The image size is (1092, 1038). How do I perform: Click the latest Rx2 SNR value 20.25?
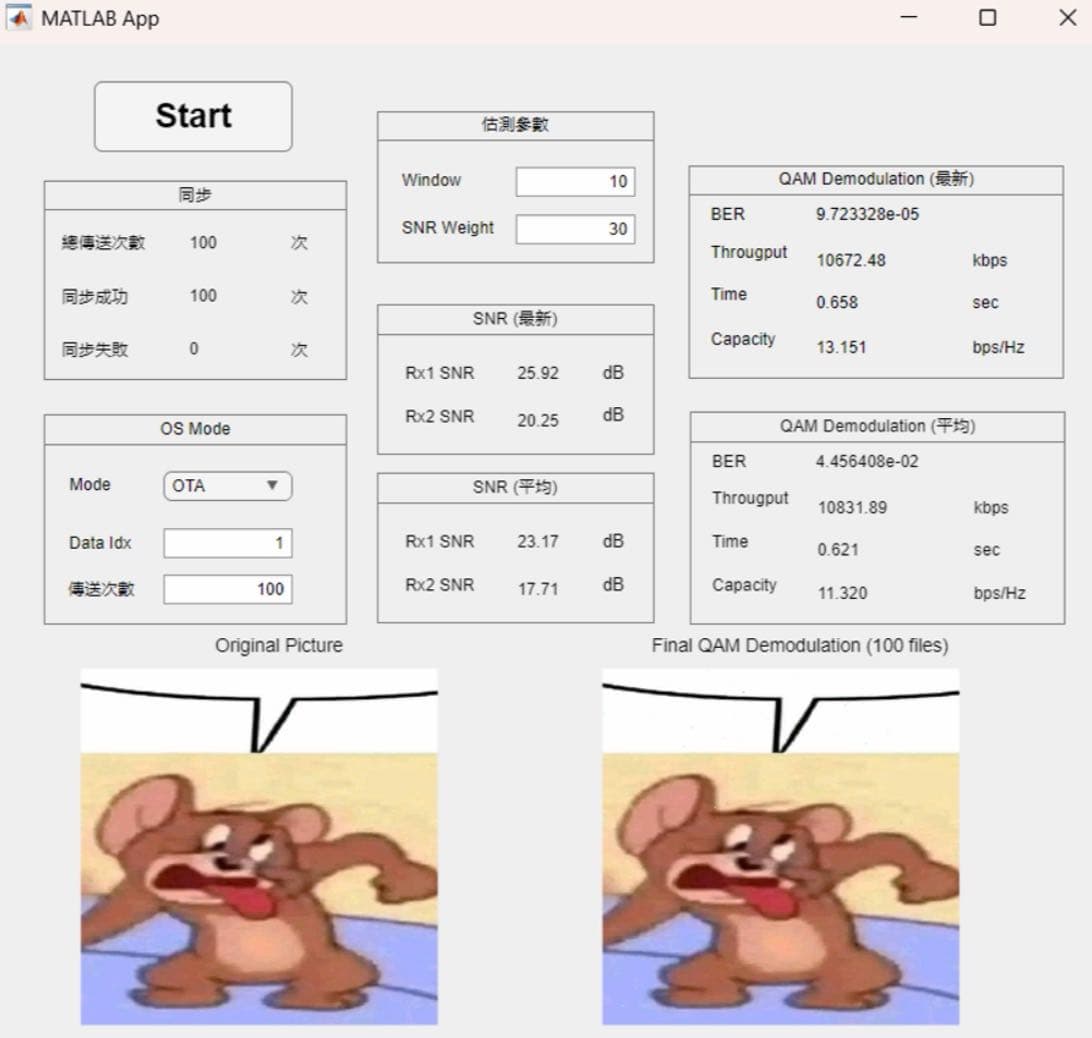(x=538, y=420)
